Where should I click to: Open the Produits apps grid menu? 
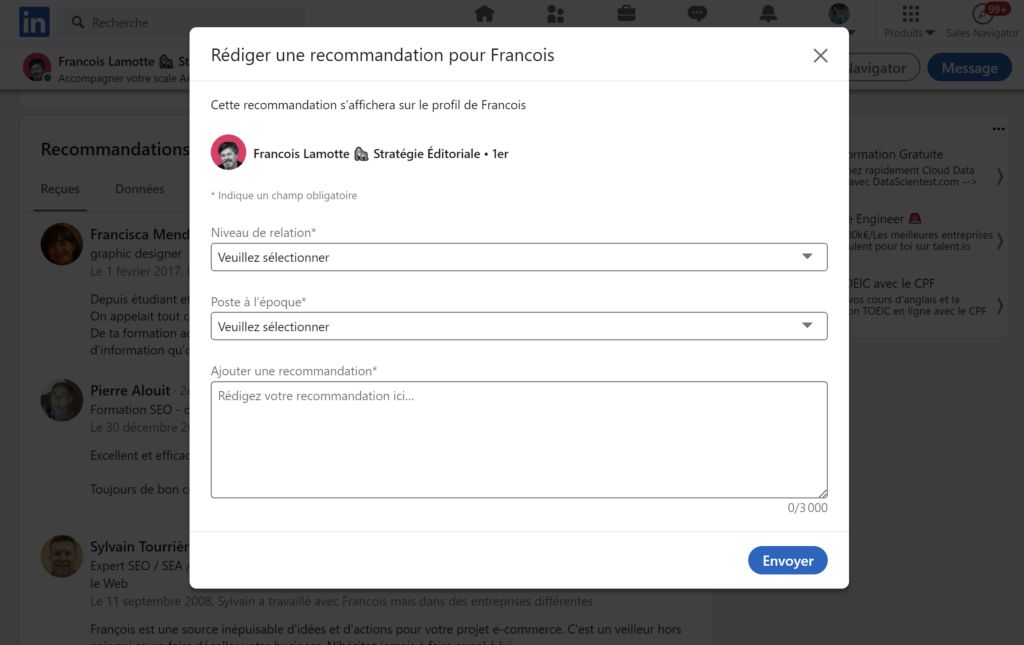[910, 20]
